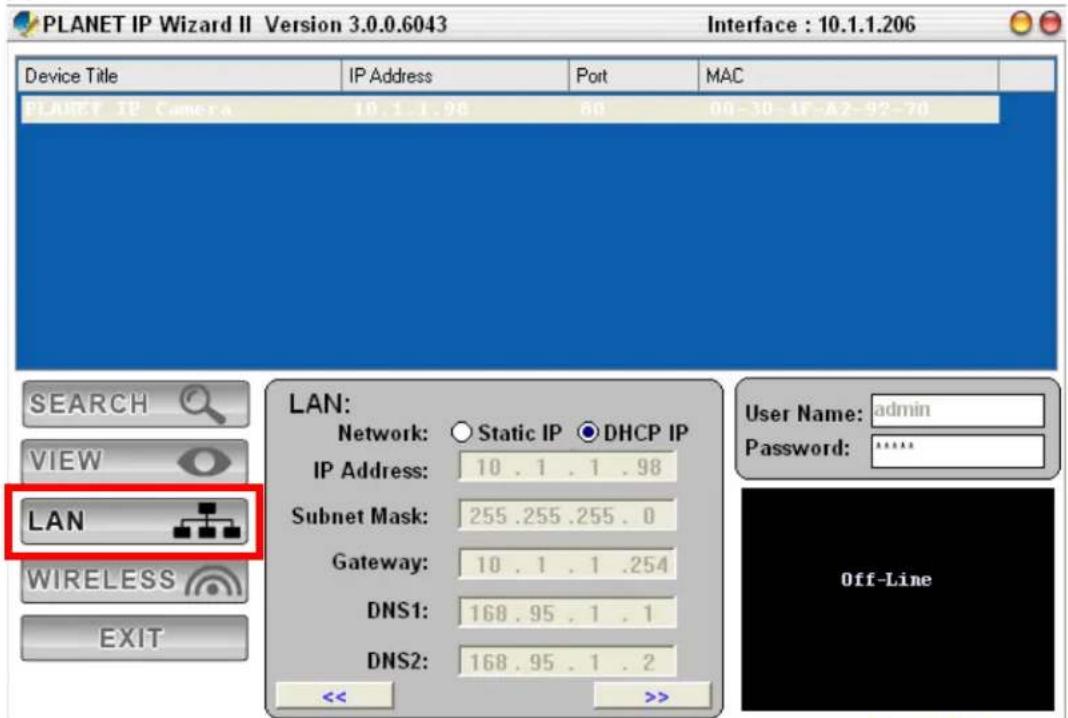Click the MAC address cell in device row
Screen dimensions: 1068x718
tap(819, 110)
